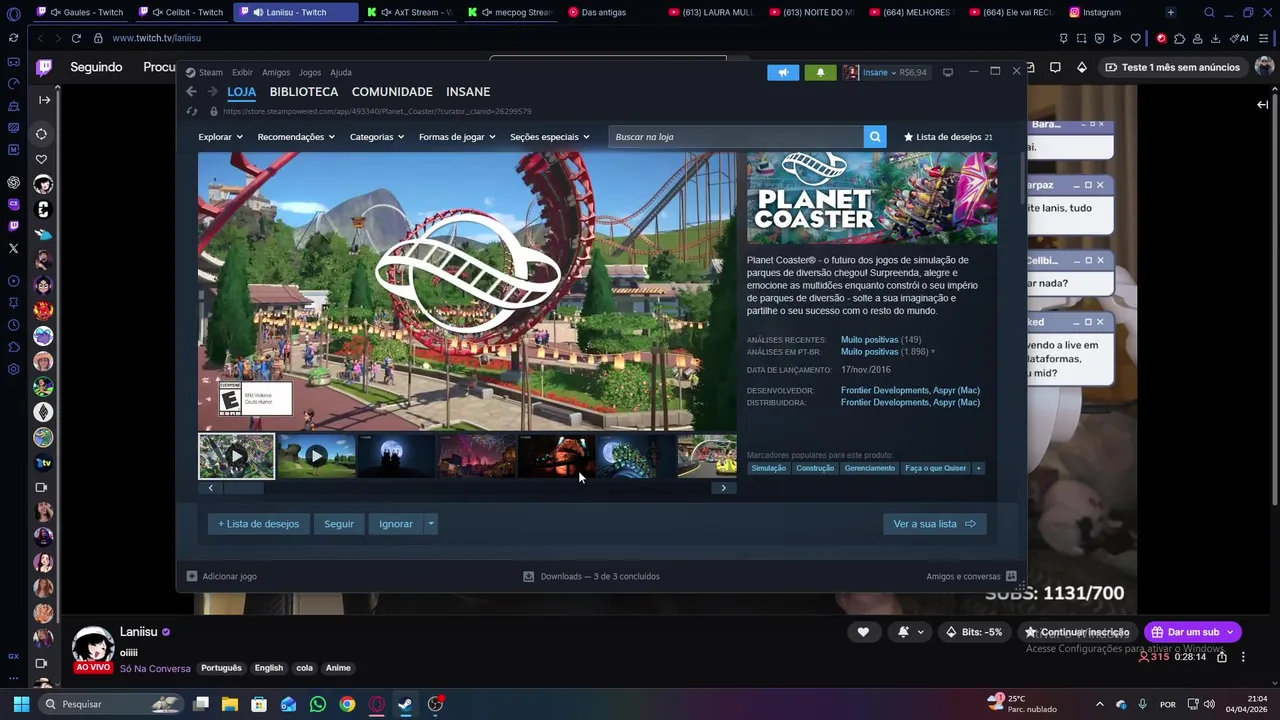This screenshot has width=1280, height=720.
Task: Select the second video thumbnail
Action: point(316,456)
